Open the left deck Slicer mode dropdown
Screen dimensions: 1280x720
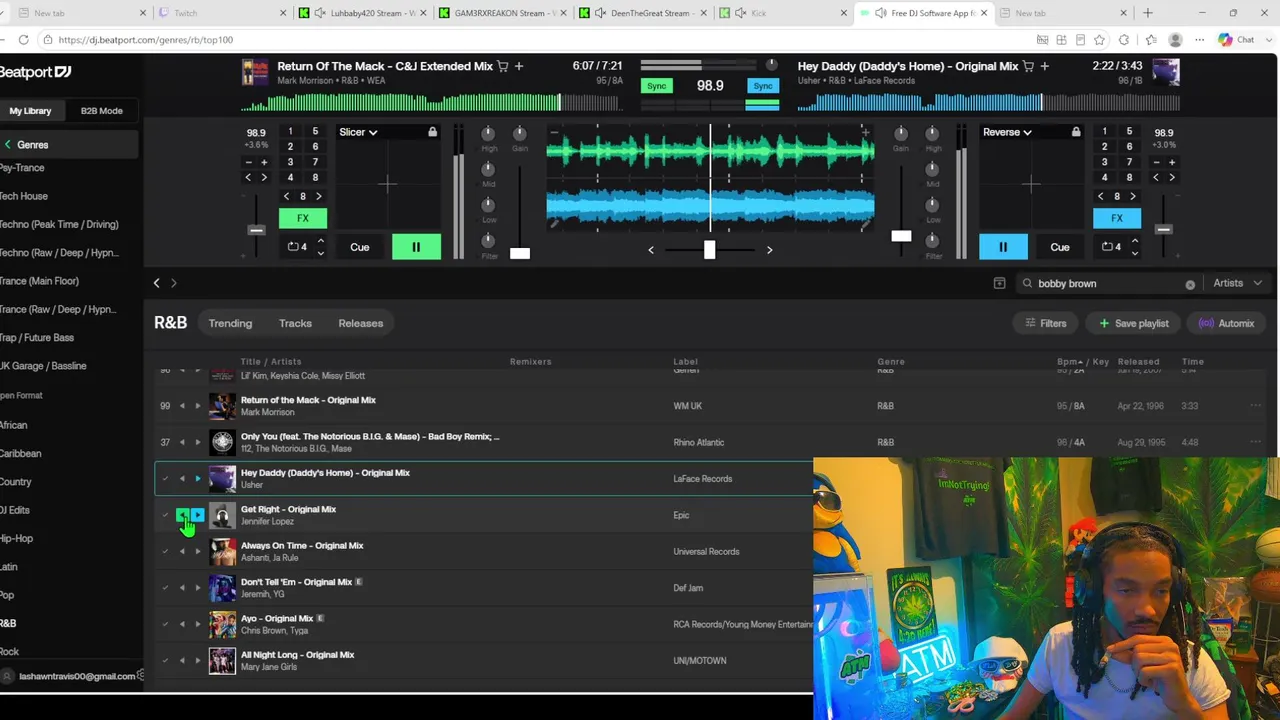(x=358, y=132)
